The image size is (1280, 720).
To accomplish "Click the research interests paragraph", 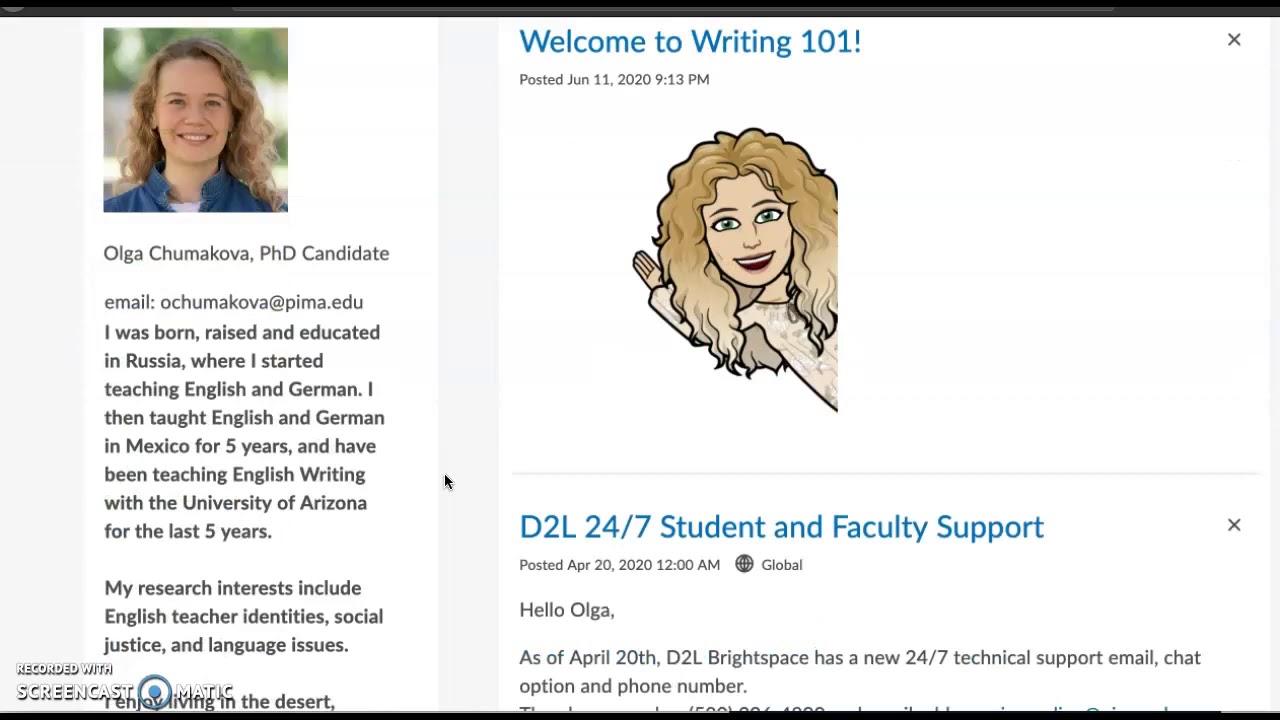I will [244, 616].
